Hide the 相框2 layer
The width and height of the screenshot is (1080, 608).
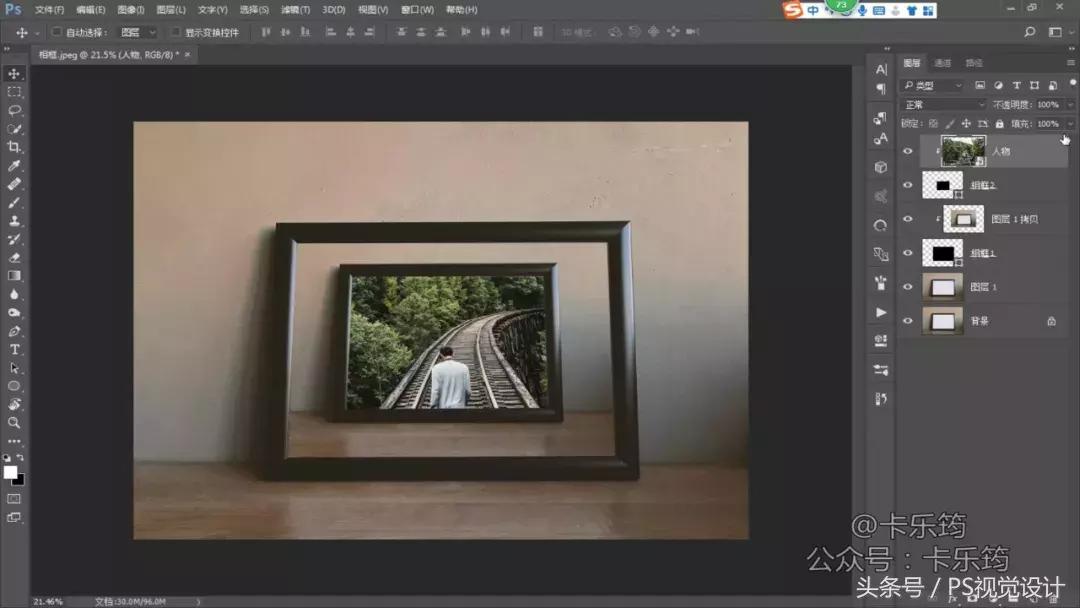908,185
